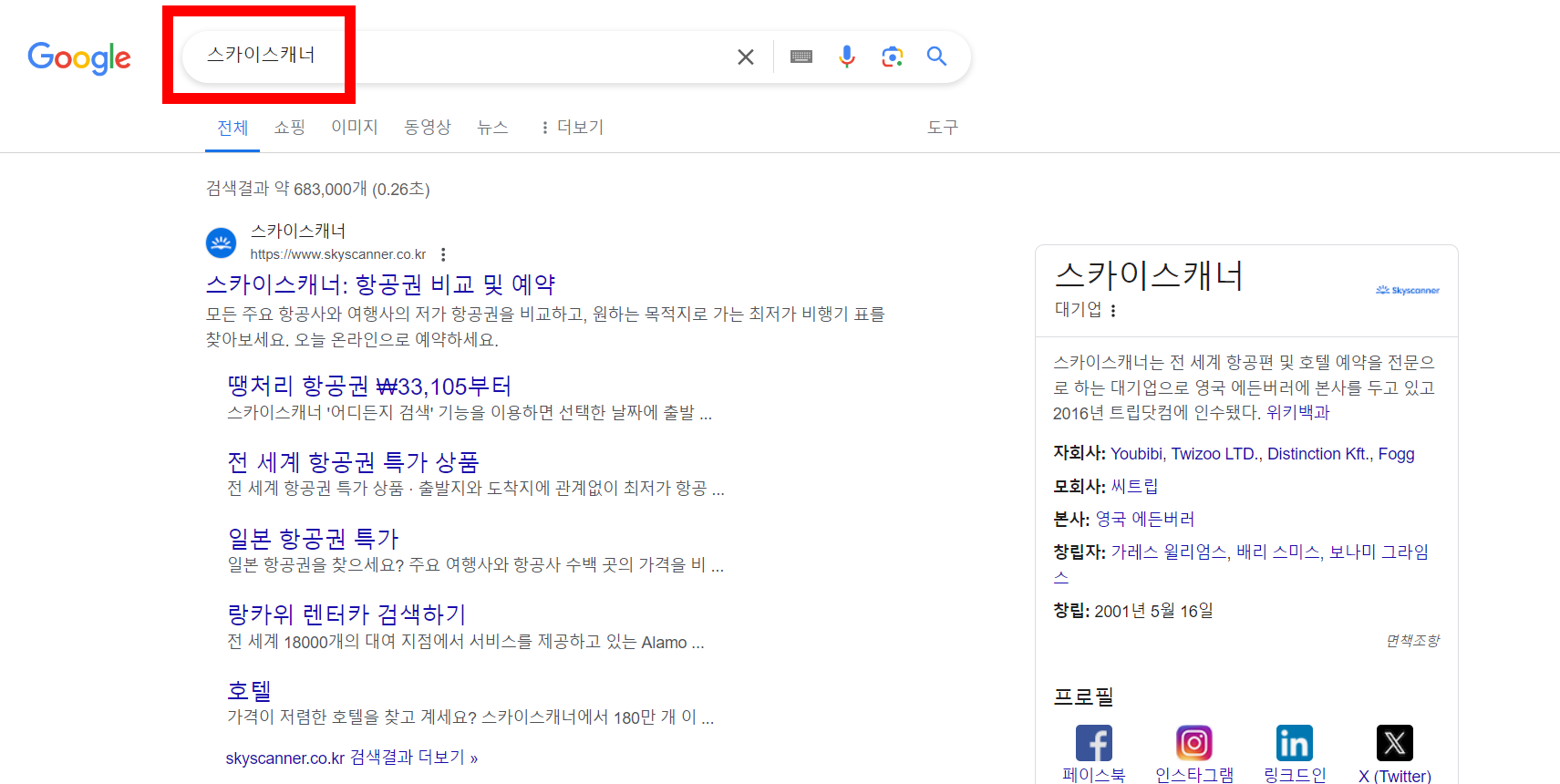Click the 면책조항 disclaimer link
Image resolution: width=1560 pixels, height=784 pixels.
point(1413,641)
